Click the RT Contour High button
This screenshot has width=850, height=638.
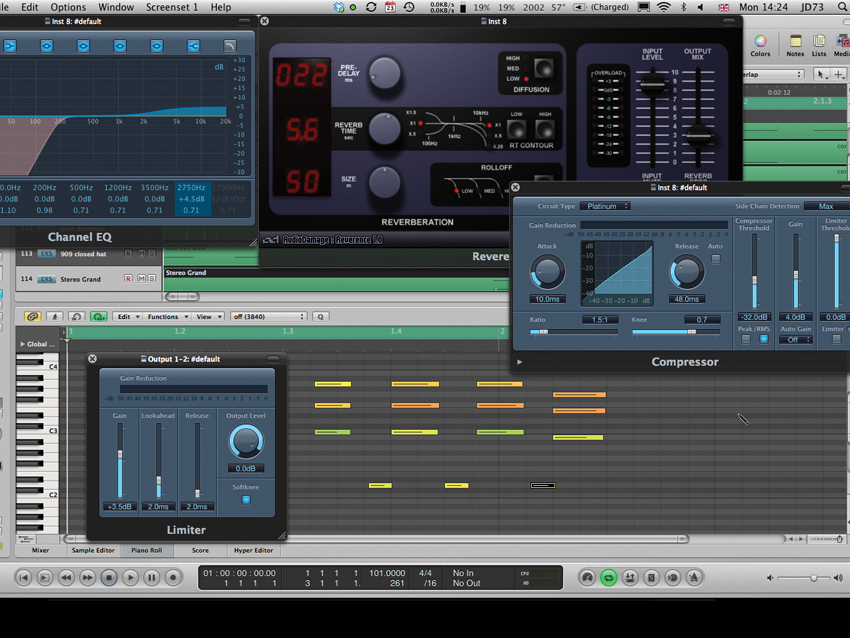tap(544, 129)
